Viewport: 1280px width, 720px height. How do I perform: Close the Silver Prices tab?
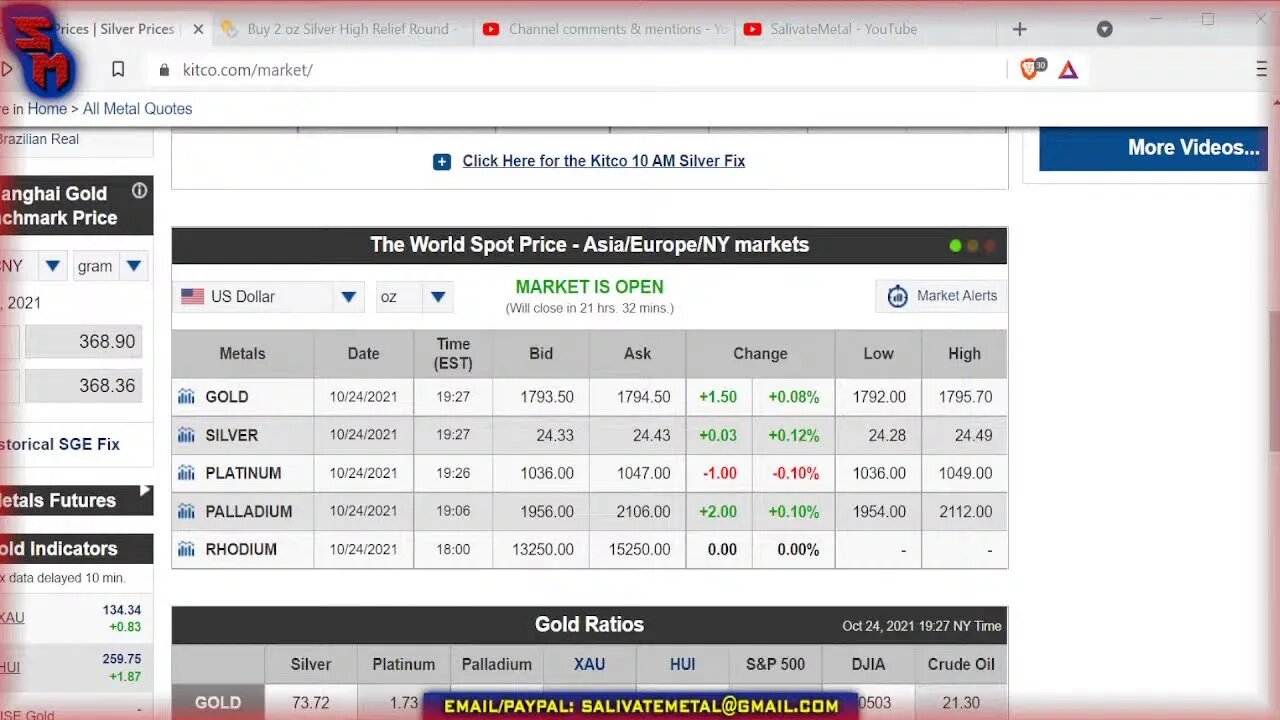198,29
